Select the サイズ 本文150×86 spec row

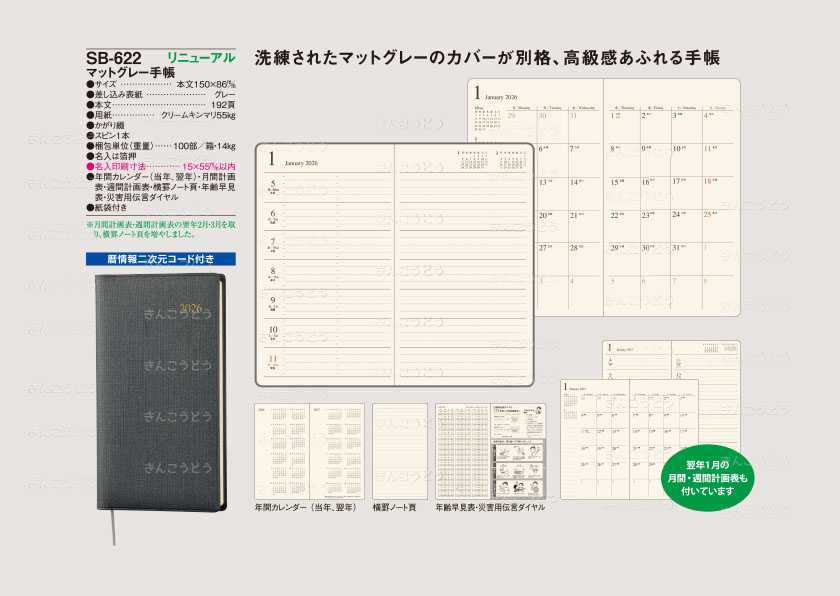pyautogui.click(x=161, y=84)
